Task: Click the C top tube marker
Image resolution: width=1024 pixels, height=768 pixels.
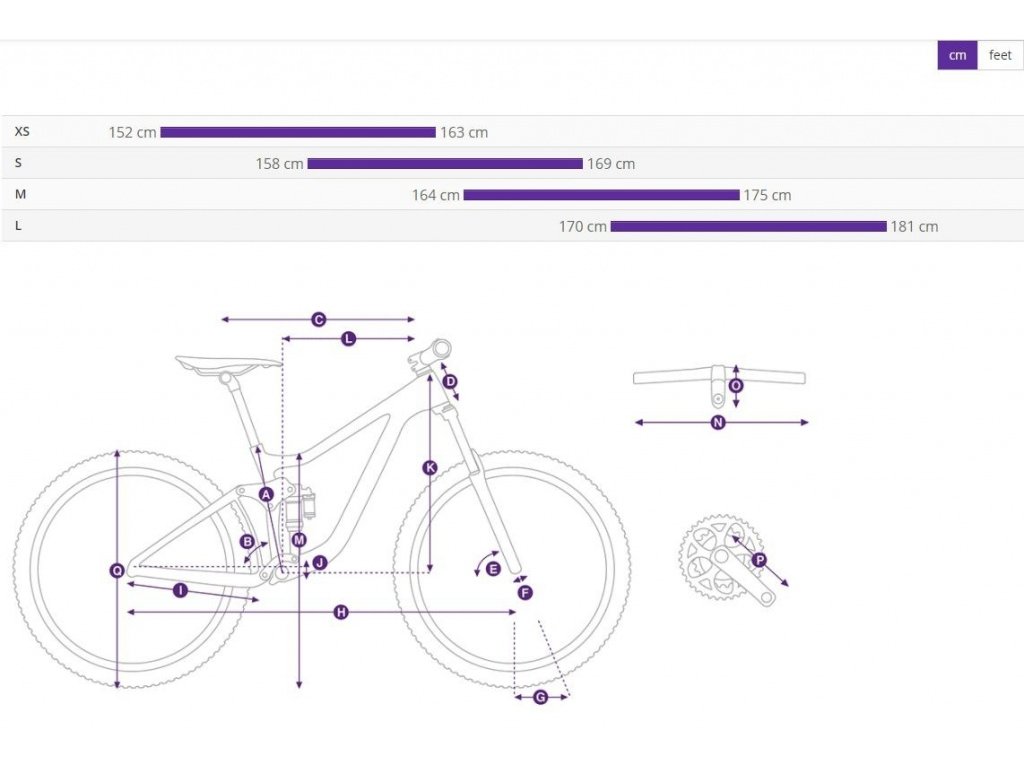Action: click(x=318, y=320)
